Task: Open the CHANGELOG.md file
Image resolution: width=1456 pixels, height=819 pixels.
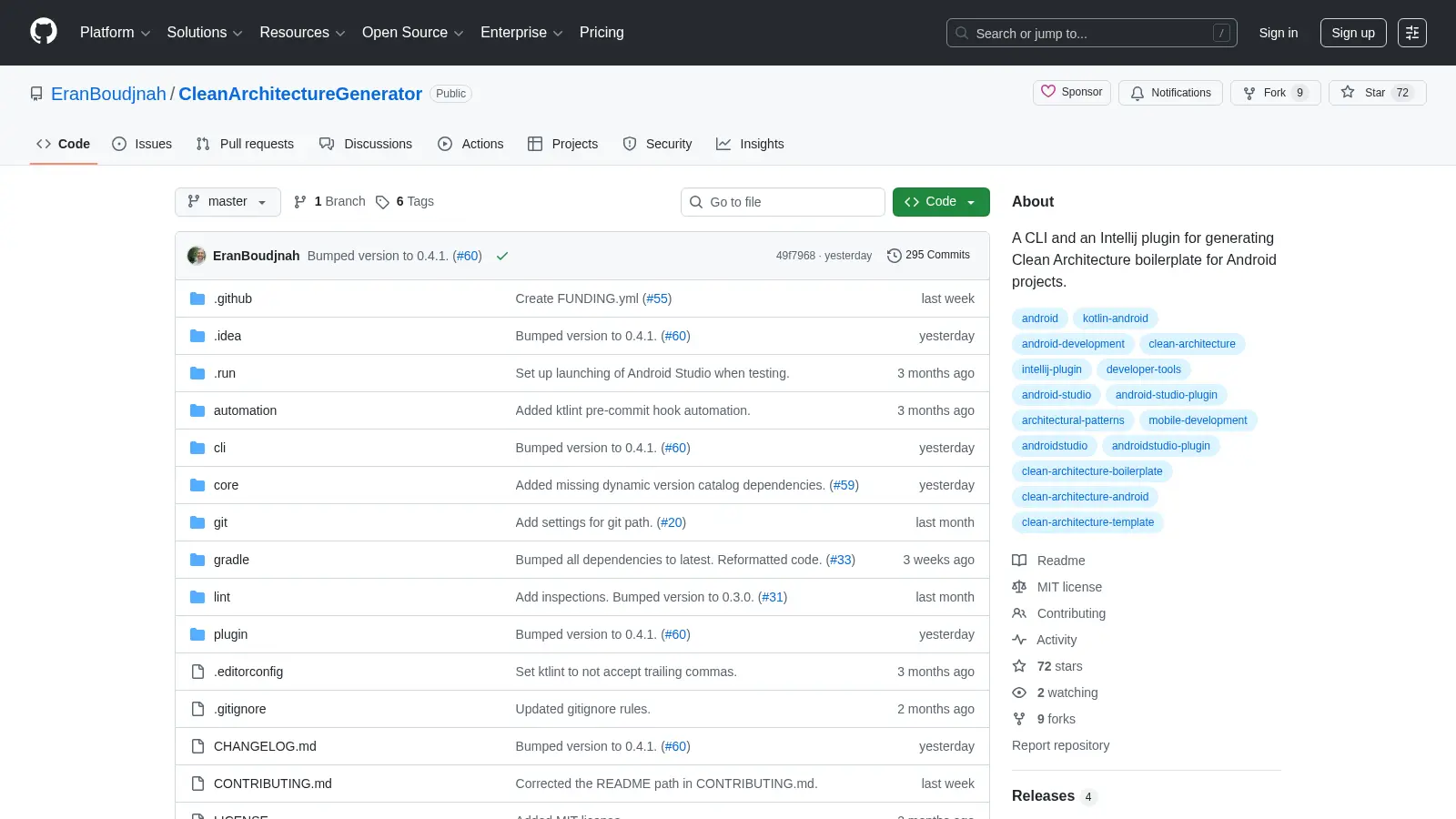Action: [x=265, y=746]
